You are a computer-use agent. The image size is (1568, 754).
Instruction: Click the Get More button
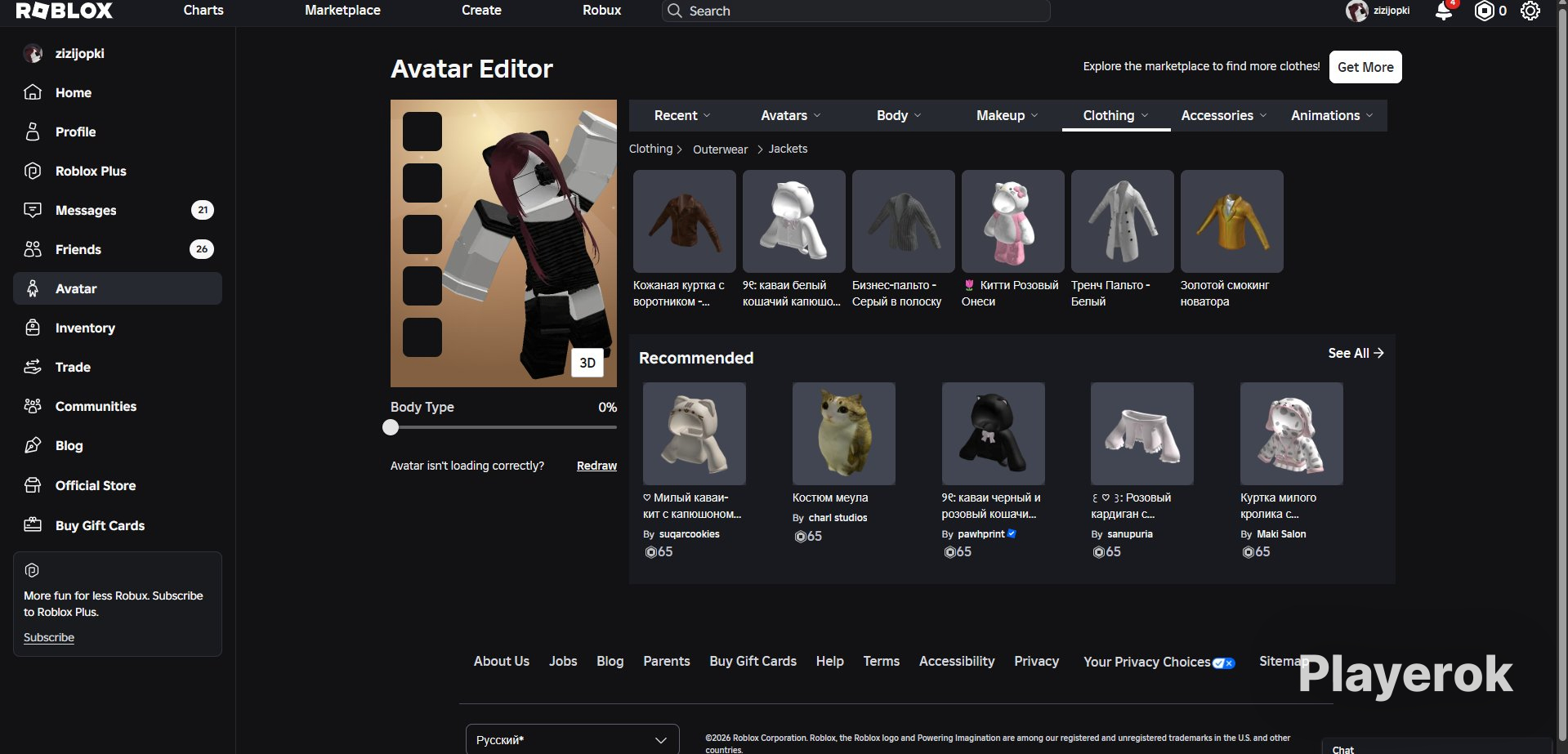coord(1365,67)
